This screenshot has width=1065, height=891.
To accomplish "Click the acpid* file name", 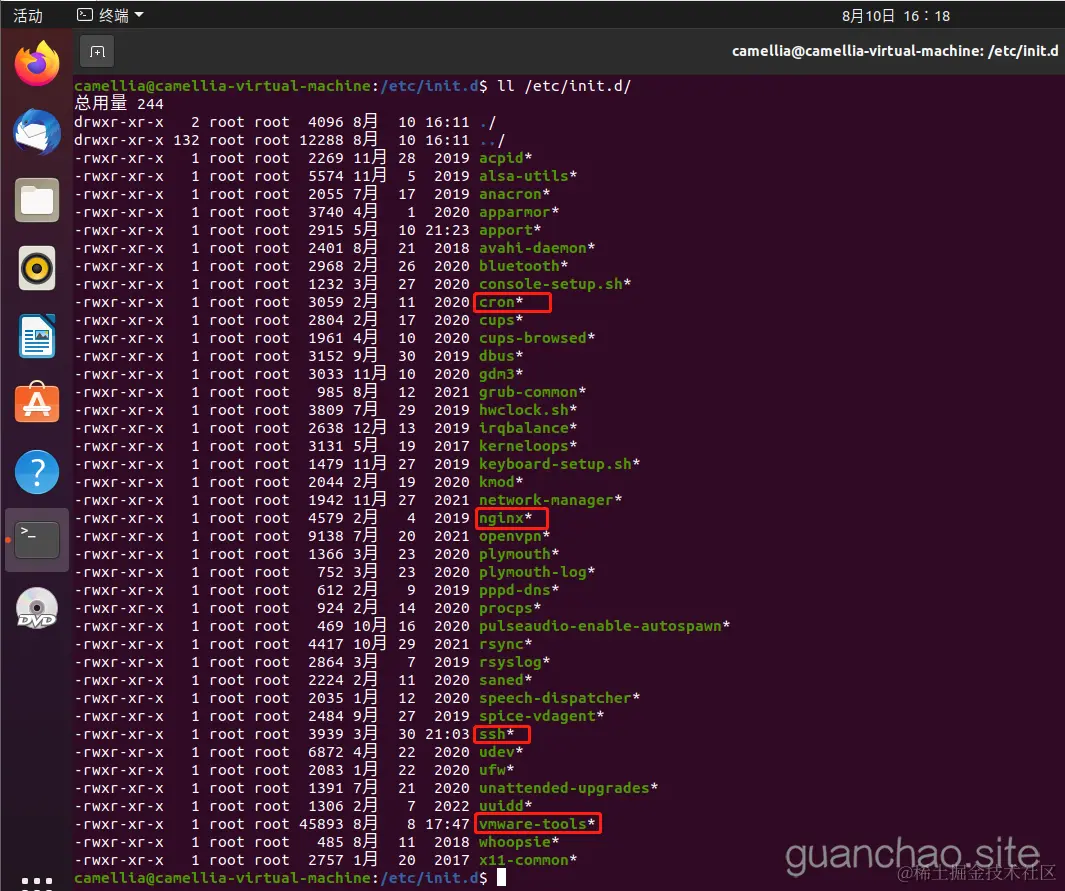I will coord(505,158).
